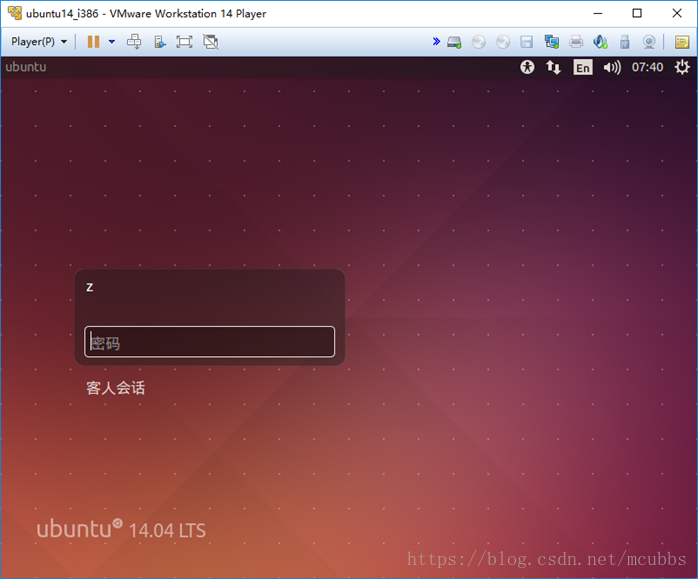Click the second CD/DVD drive icon
Screen dimensions: 698x579
(x=503, y=42)
